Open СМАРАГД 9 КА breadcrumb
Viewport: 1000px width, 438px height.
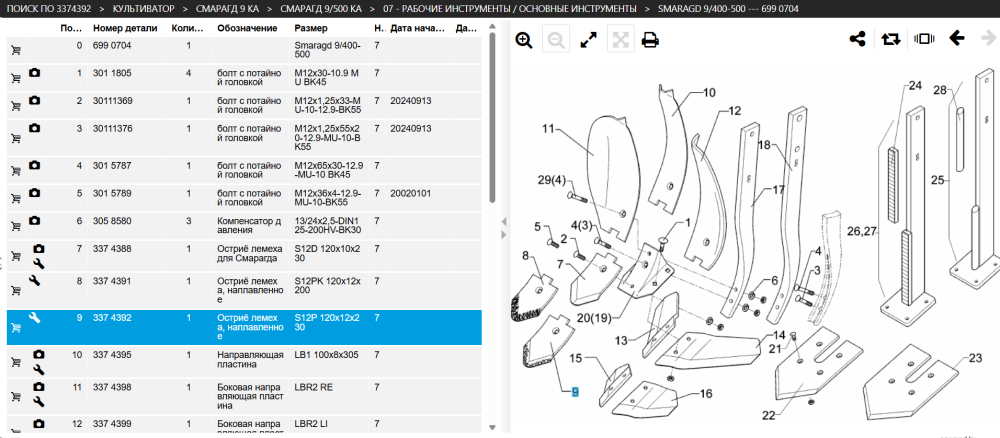tap(227, 9)
